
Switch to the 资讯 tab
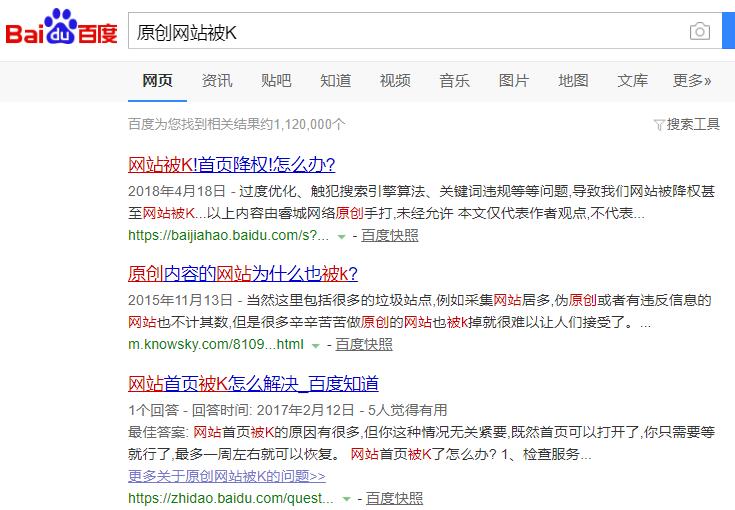(217, 81)
